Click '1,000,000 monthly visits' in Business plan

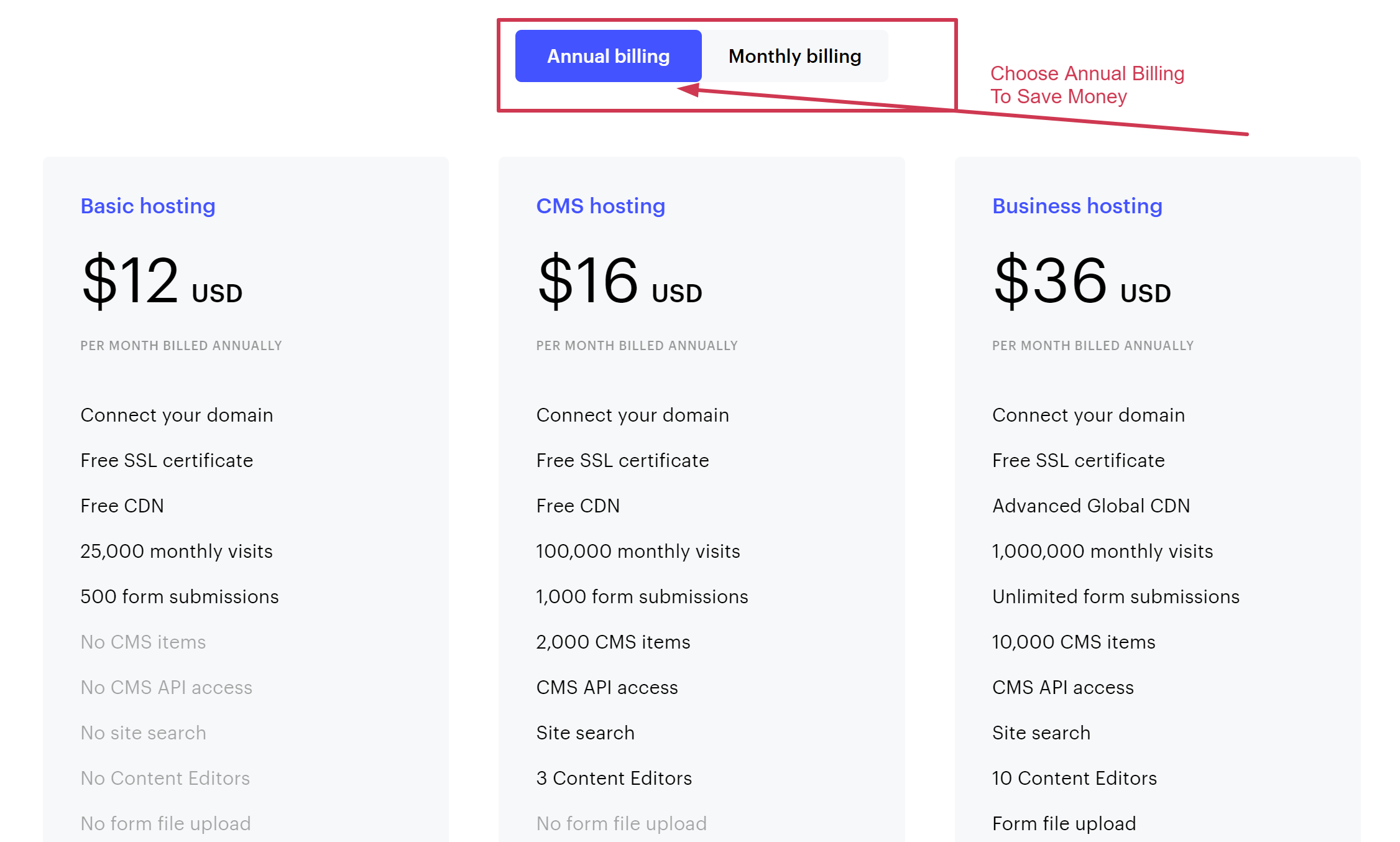pyautogui.click(x=1102, y=551)
